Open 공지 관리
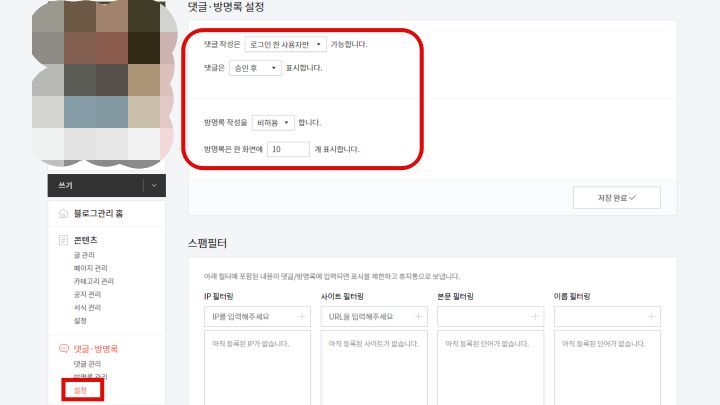 [x=87, y=294]
